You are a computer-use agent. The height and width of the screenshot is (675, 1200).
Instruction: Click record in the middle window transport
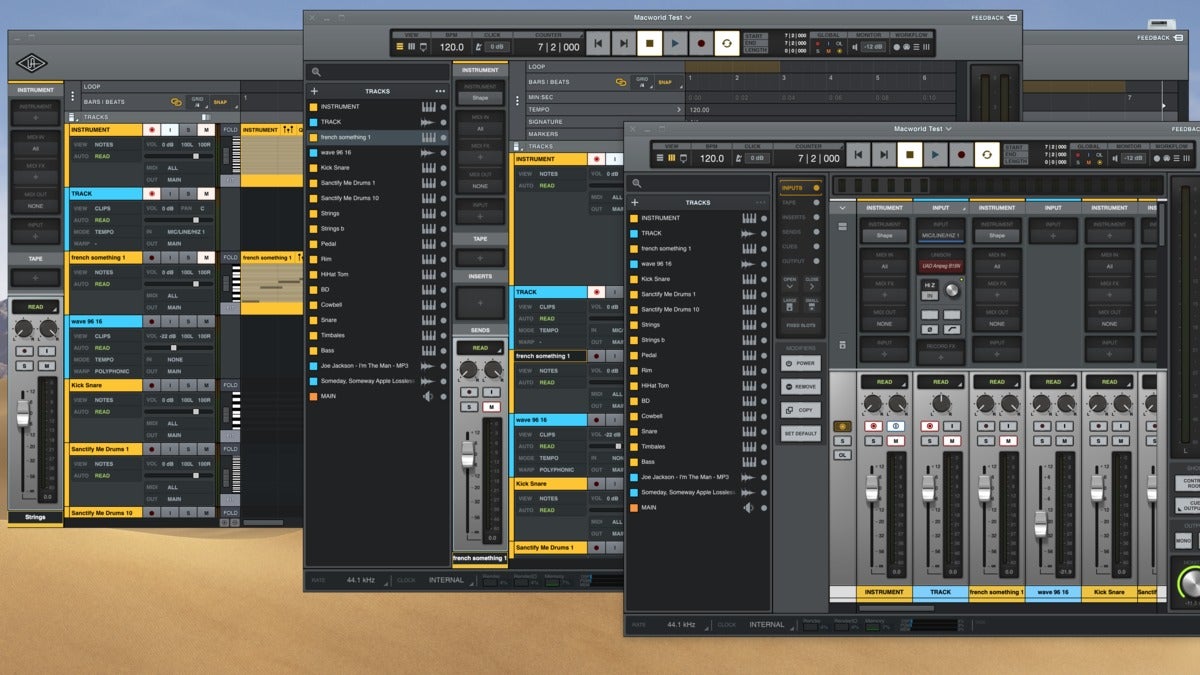[700, 44]
